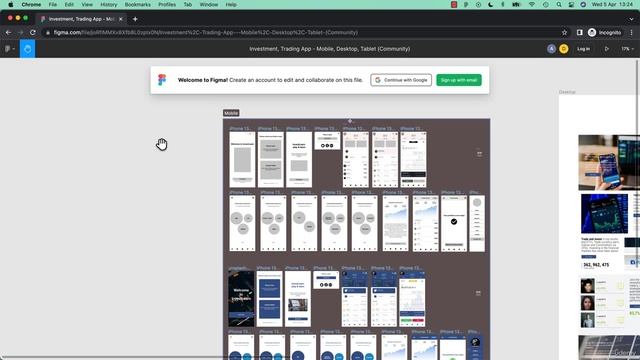This screenshot has height=360, width=640.
Task: Select the hand-holding-phone photo in Desktop frame
Action: [x=609, y=162]
